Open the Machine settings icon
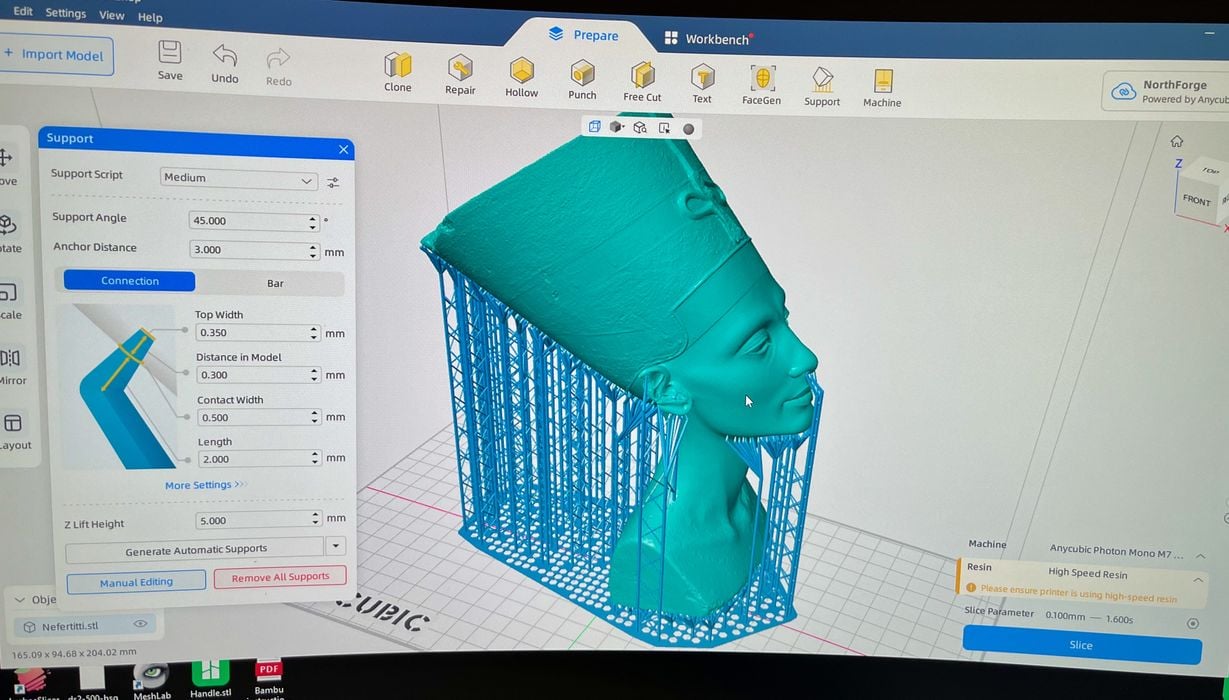This screenshot has height=700, width=1229. click(882, 81)
